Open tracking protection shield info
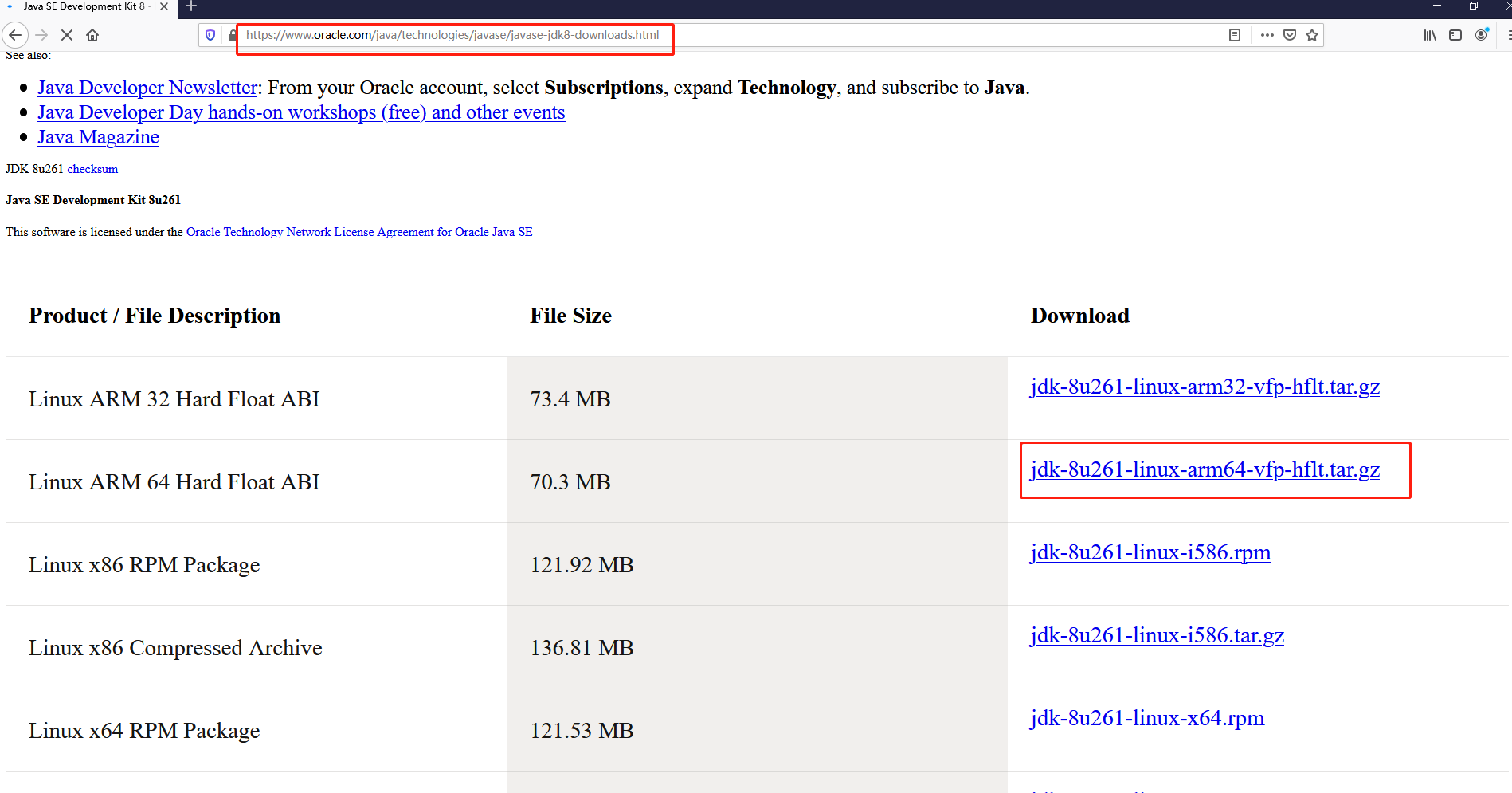 pos(210,35)
